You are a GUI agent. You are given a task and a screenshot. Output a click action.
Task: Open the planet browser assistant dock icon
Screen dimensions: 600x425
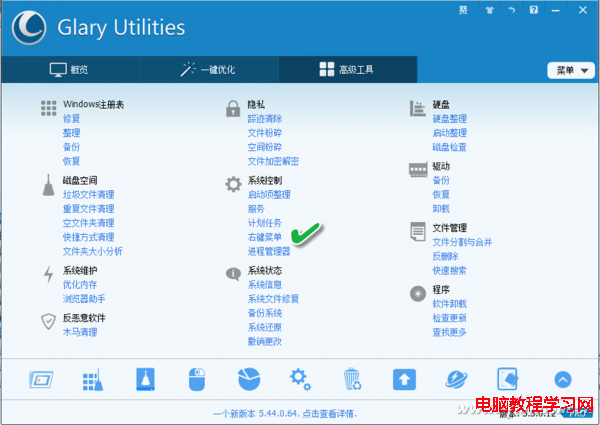(456, 380)
